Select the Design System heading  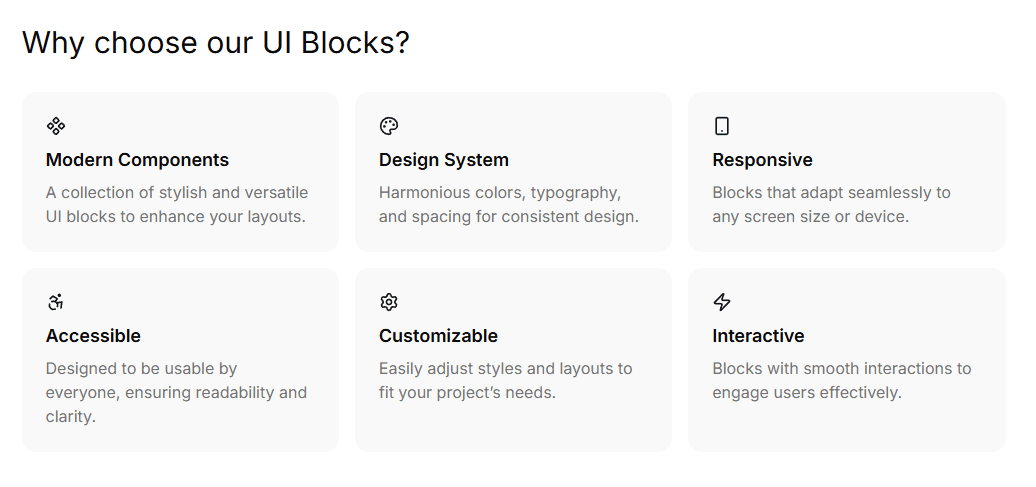[444, 160]
